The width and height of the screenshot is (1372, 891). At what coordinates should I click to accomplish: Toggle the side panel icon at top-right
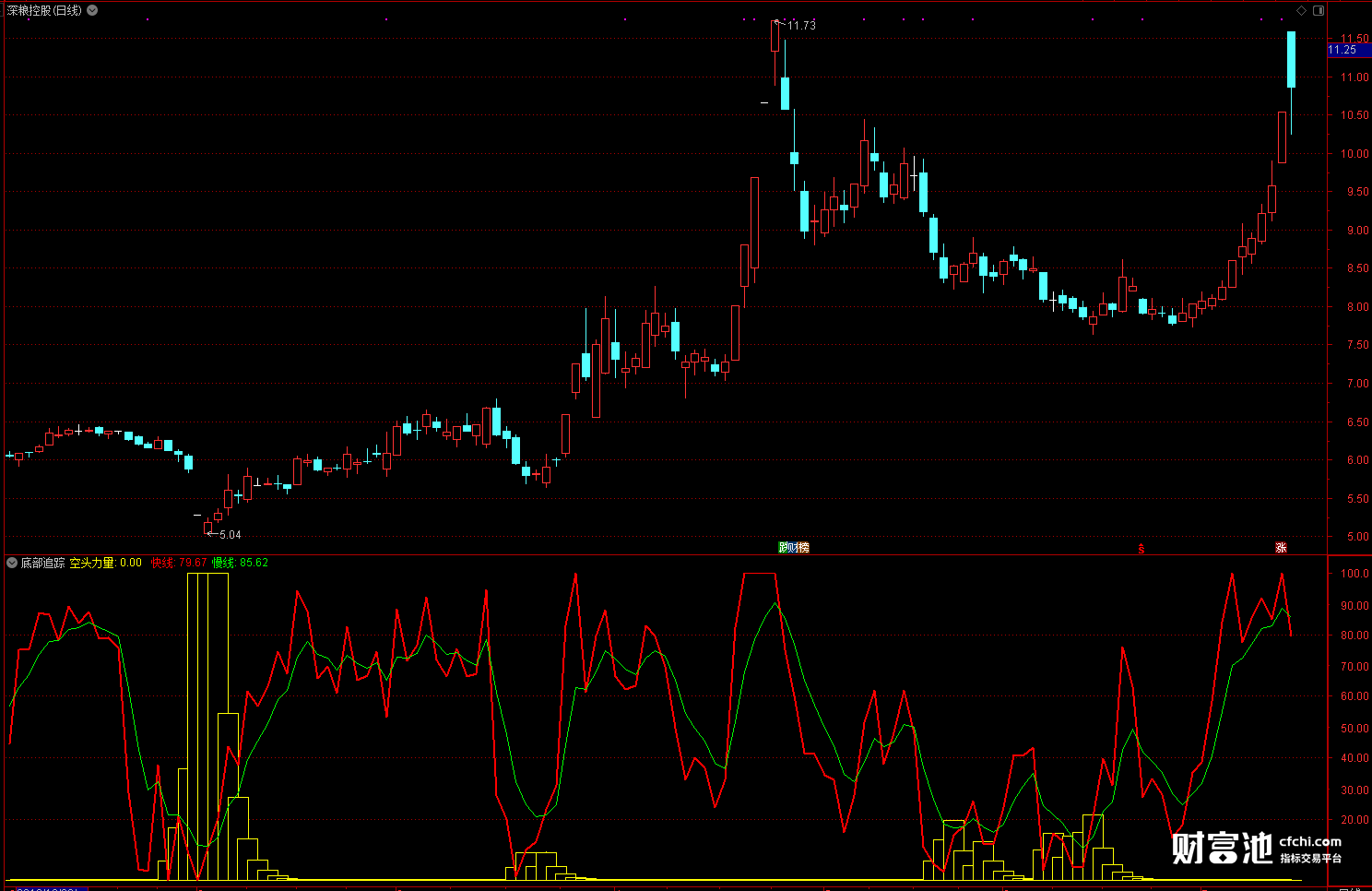[x=1319, y=10]
